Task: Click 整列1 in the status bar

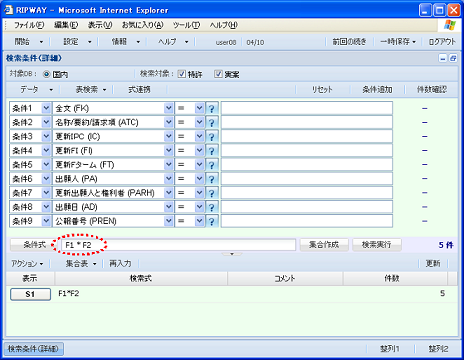Action: [x=390, y=349]
